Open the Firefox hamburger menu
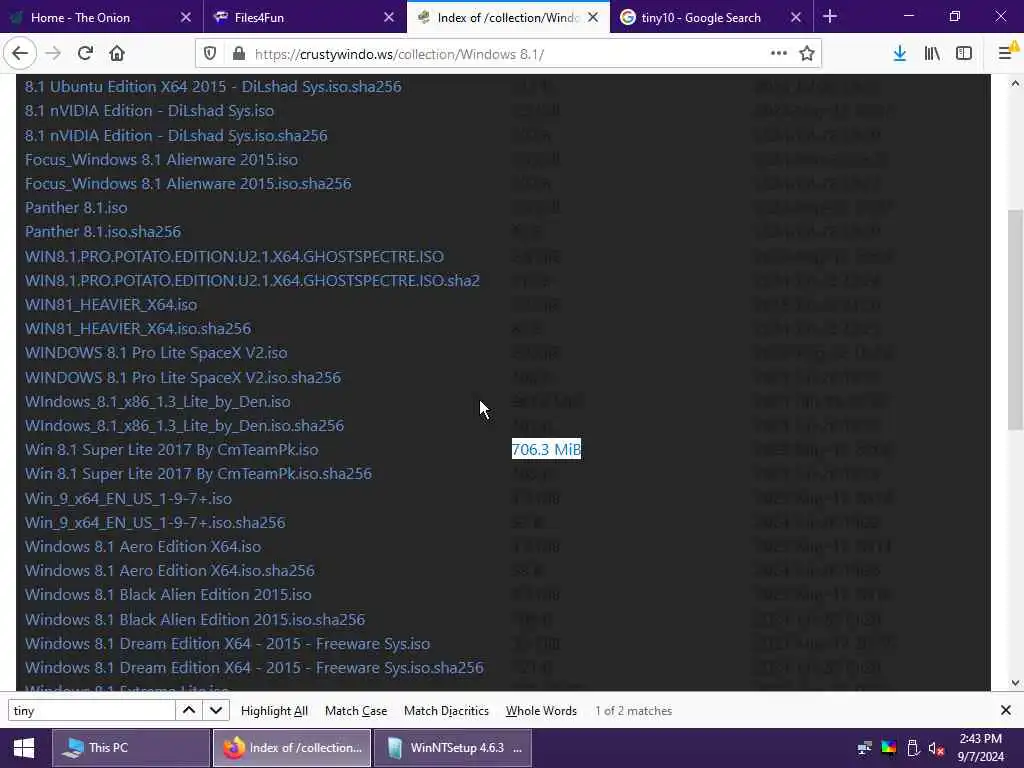 [1007, 54]
